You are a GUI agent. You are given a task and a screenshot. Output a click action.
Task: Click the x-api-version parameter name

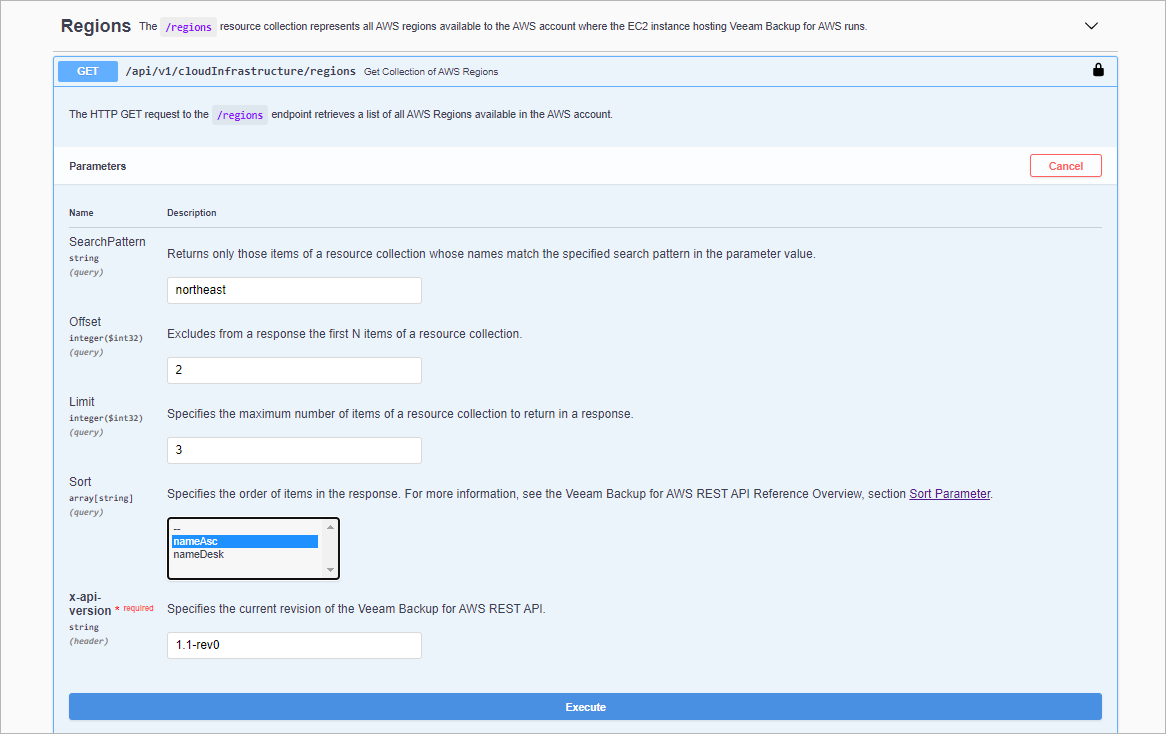tap(90, 604)
